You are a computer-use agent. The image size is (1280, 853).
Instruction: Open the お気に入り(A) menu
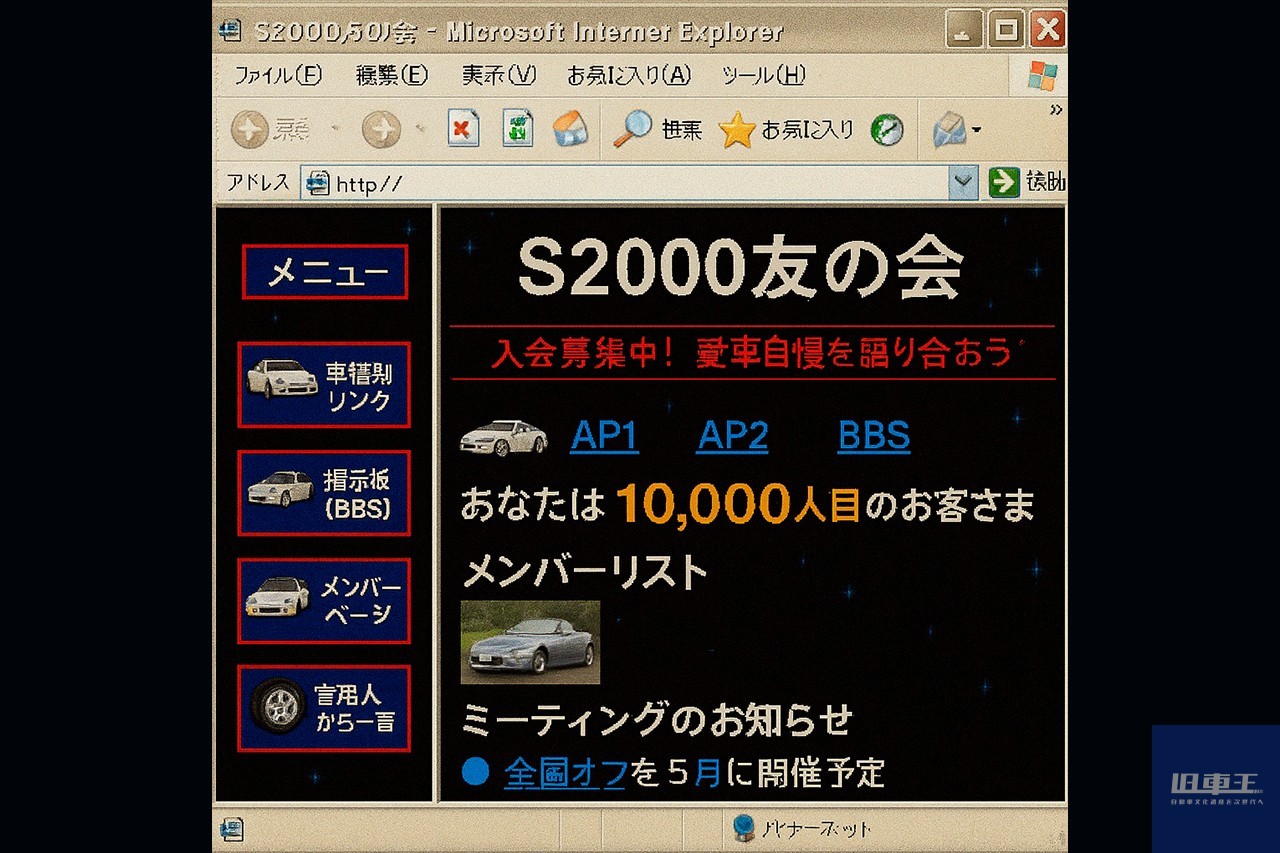(629, 75)
